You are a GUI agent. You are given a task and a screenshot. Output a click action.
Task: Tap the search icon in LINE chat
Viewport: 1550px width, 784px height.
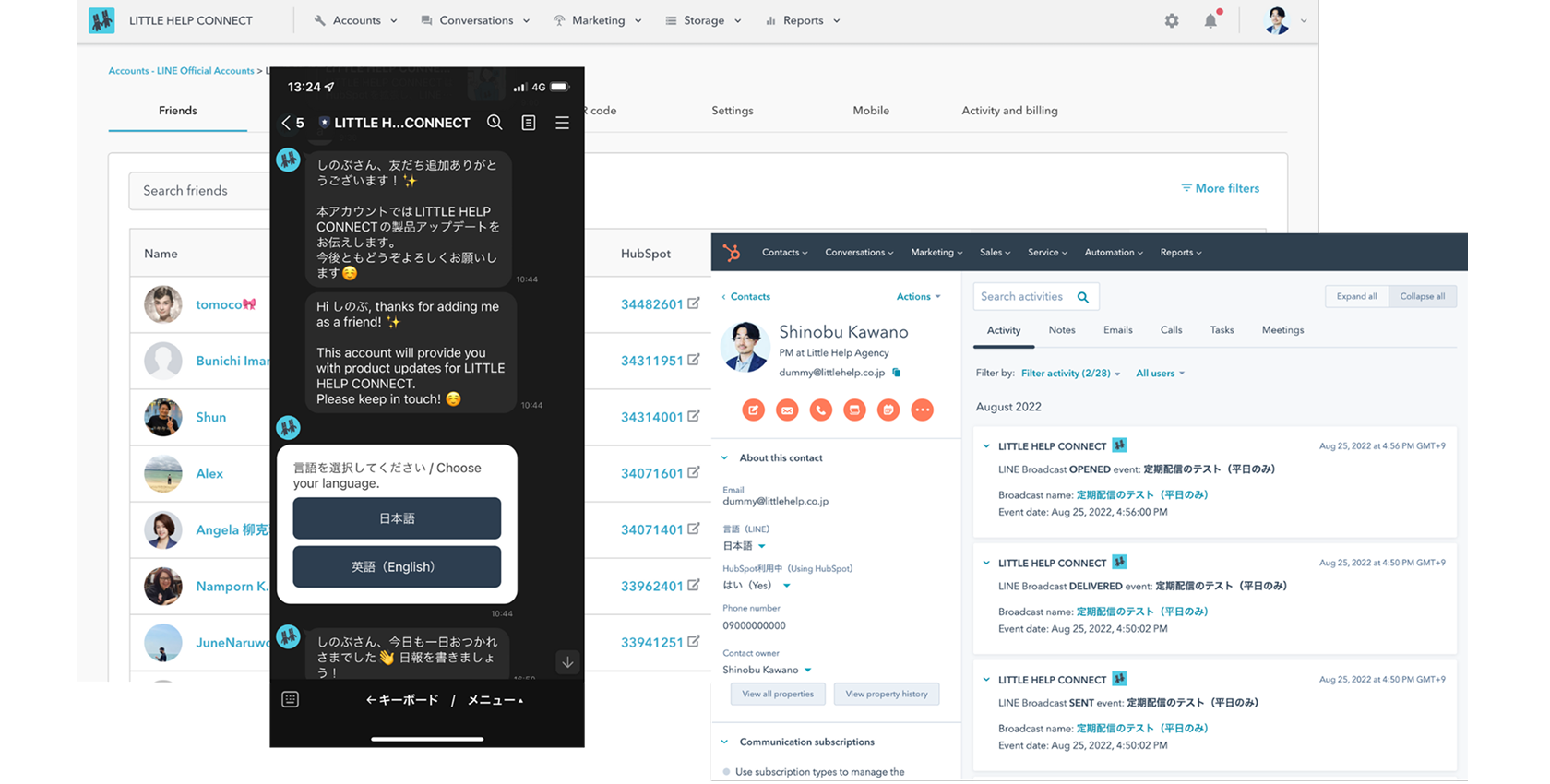(x=495, y=123)
